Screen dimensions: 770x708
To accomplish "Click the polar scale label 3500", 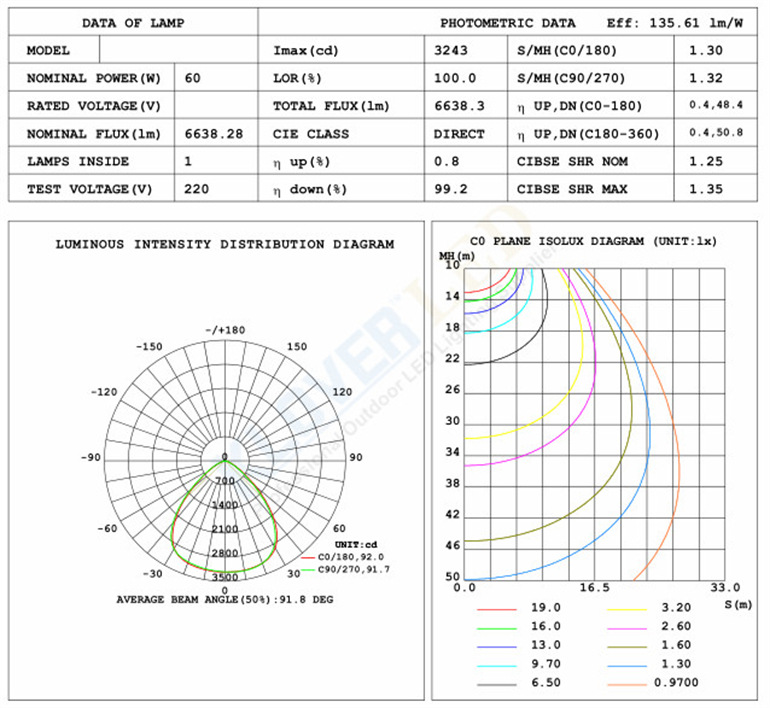I will pos(225,577).
